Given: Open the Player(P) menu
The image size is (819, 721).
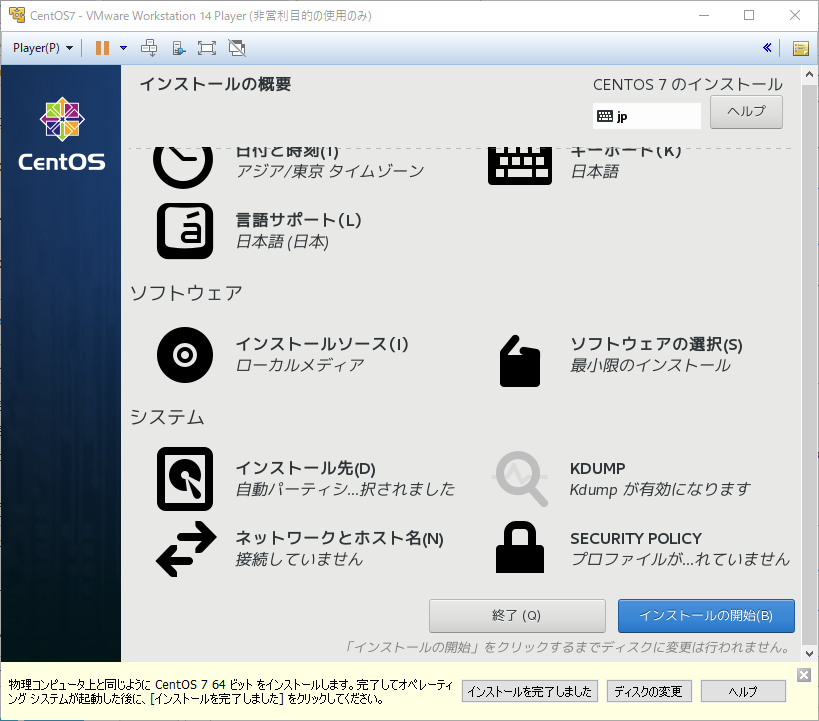Looking at the screenshot, I should (43, 48).
